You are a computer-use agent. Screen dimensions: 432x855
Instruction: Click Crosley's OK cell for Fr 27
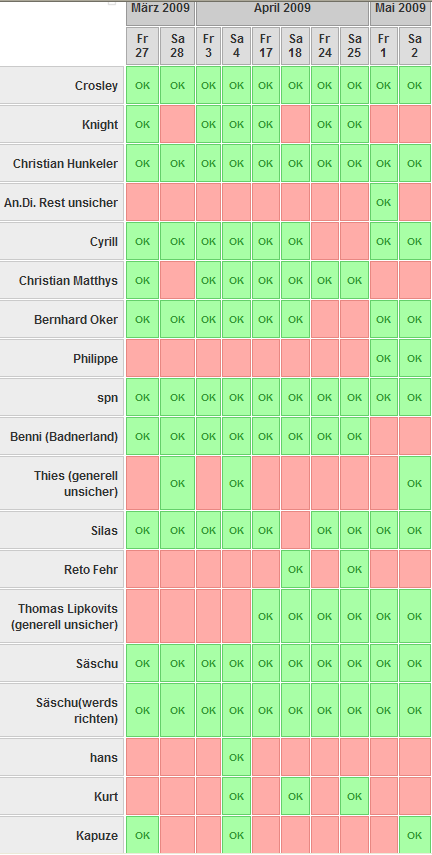tap(142, 86)
